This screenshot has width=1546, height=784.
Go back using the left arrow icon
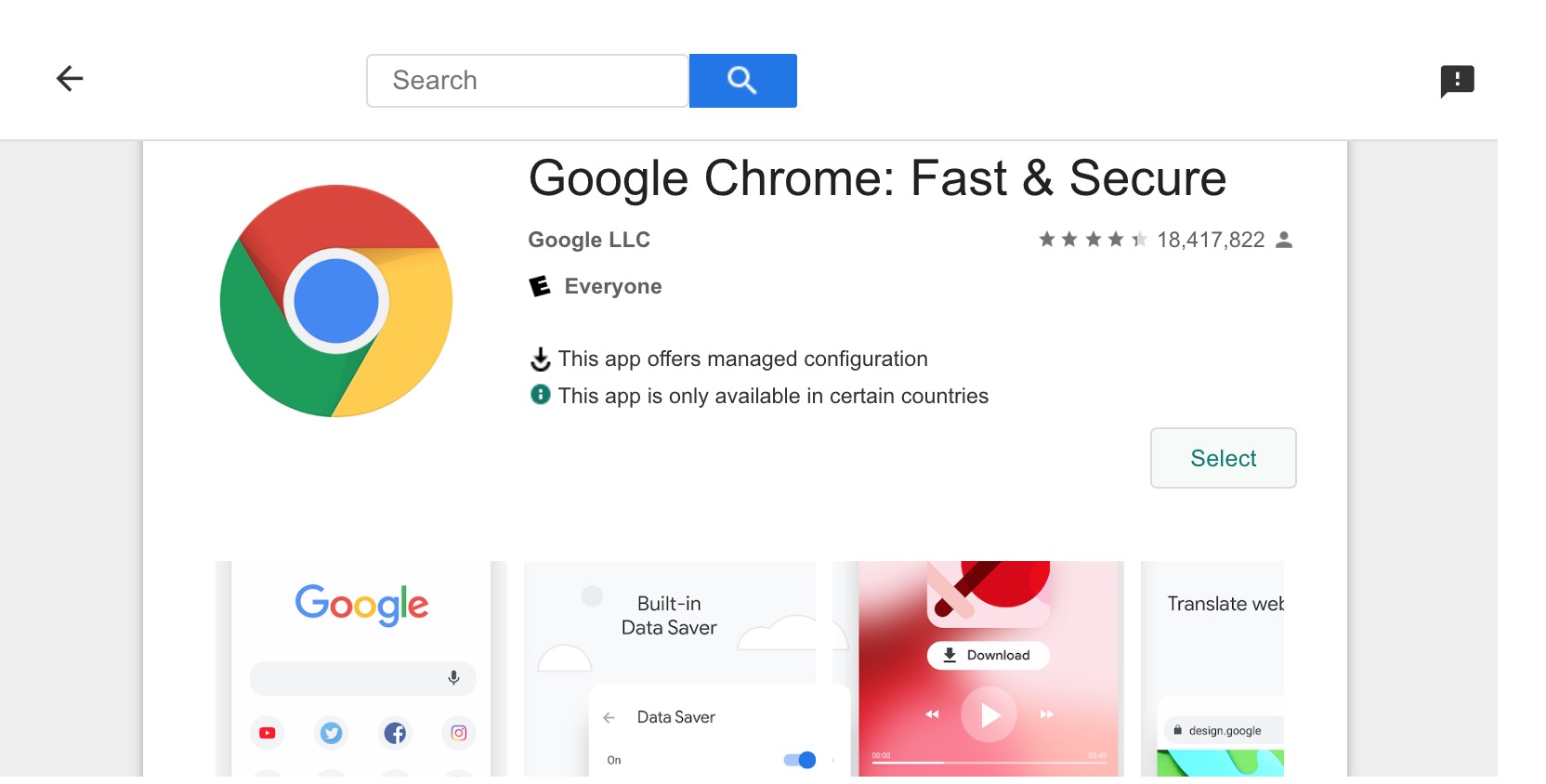(70, 79)
